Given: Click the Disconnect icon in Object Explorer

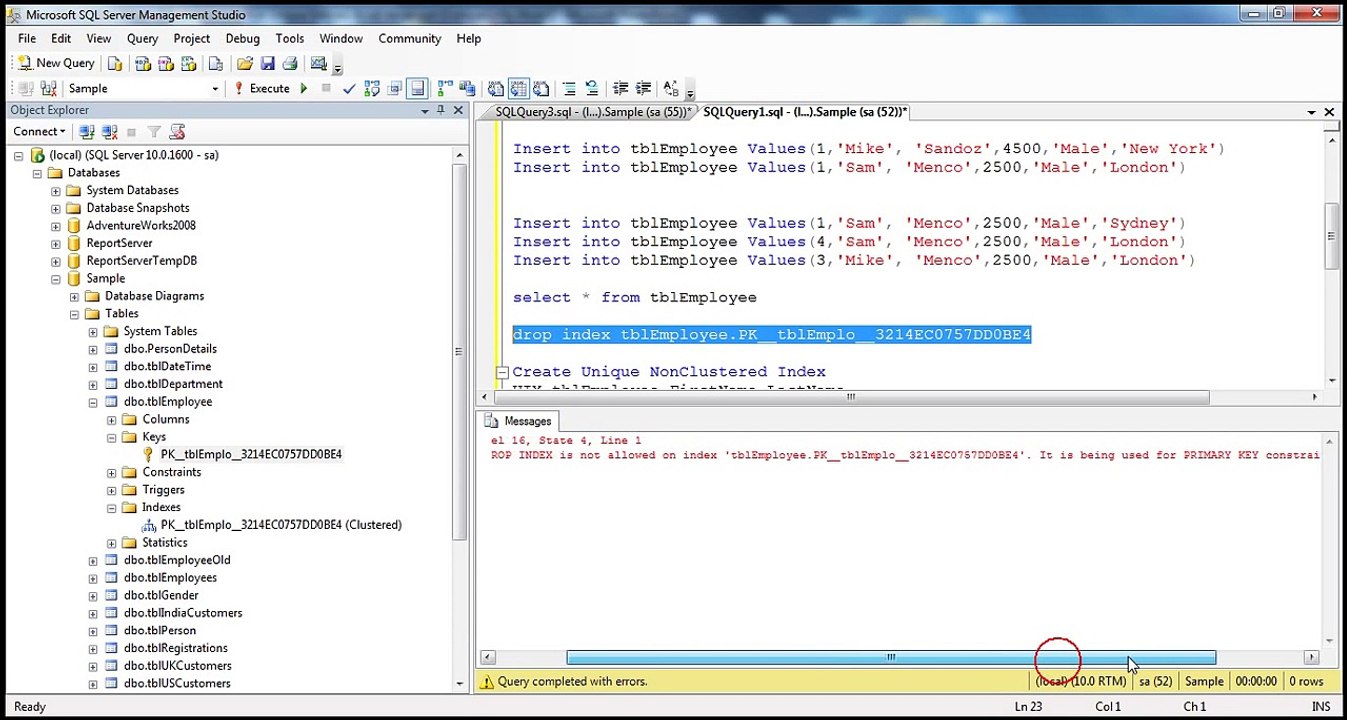Looking at the screenshot, I should pos(109,132).
